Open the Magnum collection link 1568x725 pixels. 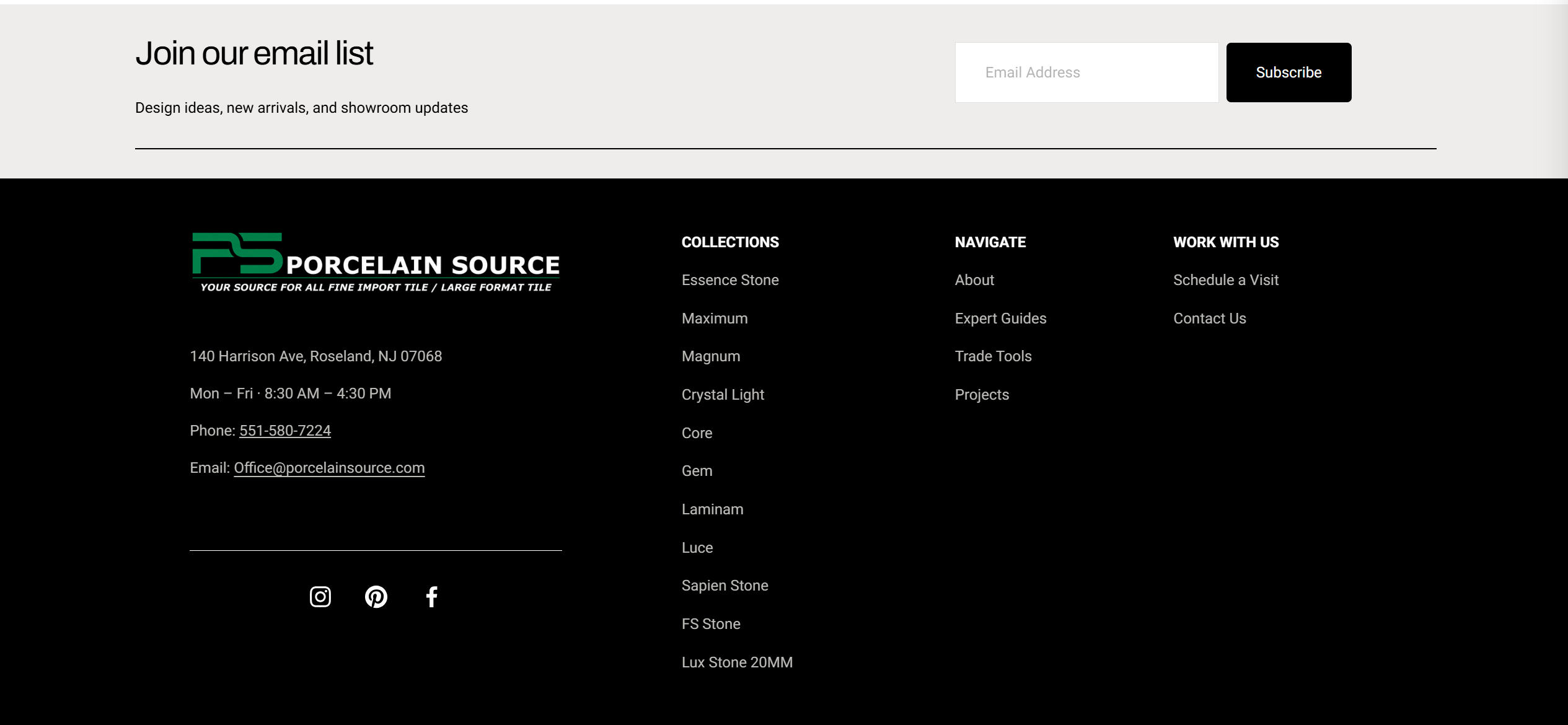point(711,356)
